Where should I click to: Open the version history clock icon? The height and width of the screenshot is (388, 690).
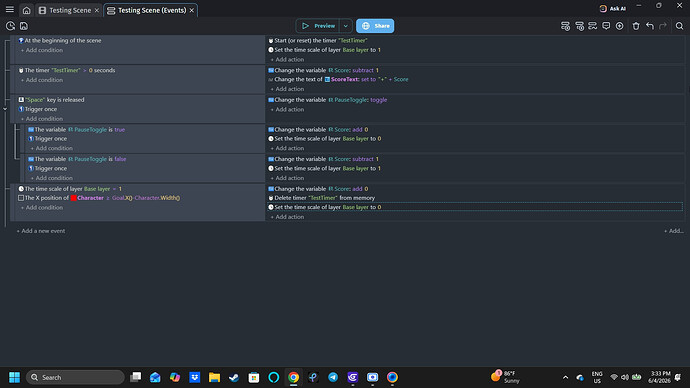click(11, 26)
